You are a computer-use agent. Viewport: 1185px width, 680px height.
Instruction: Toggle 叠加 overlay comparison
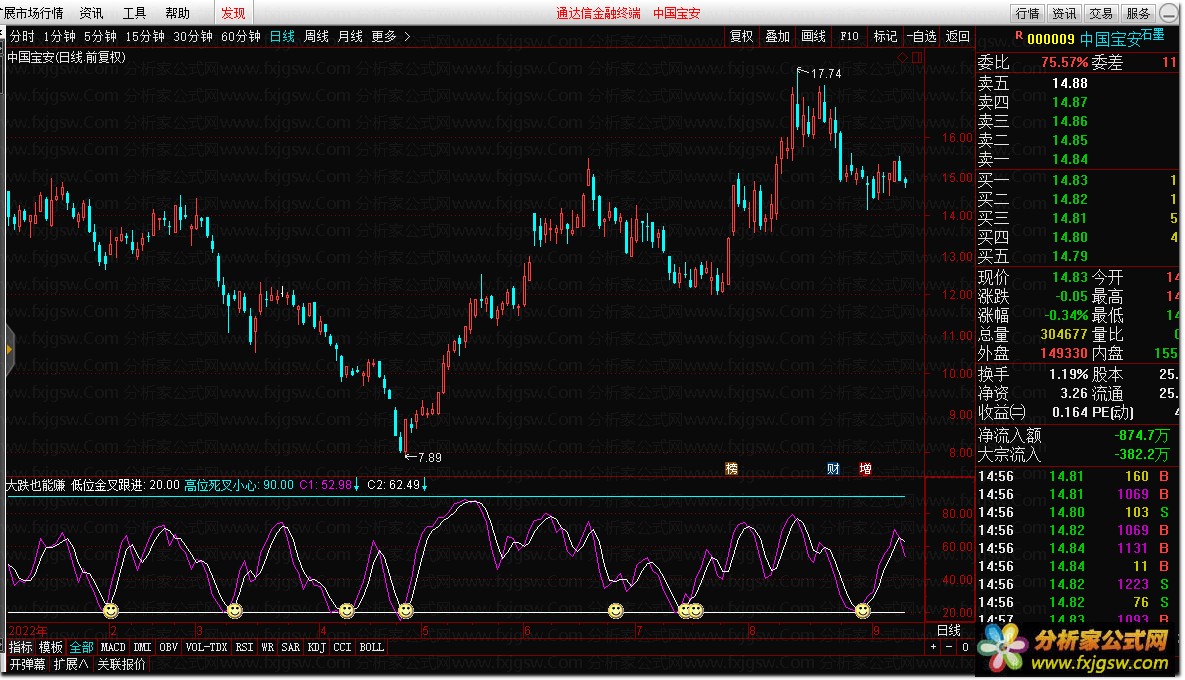777,36
